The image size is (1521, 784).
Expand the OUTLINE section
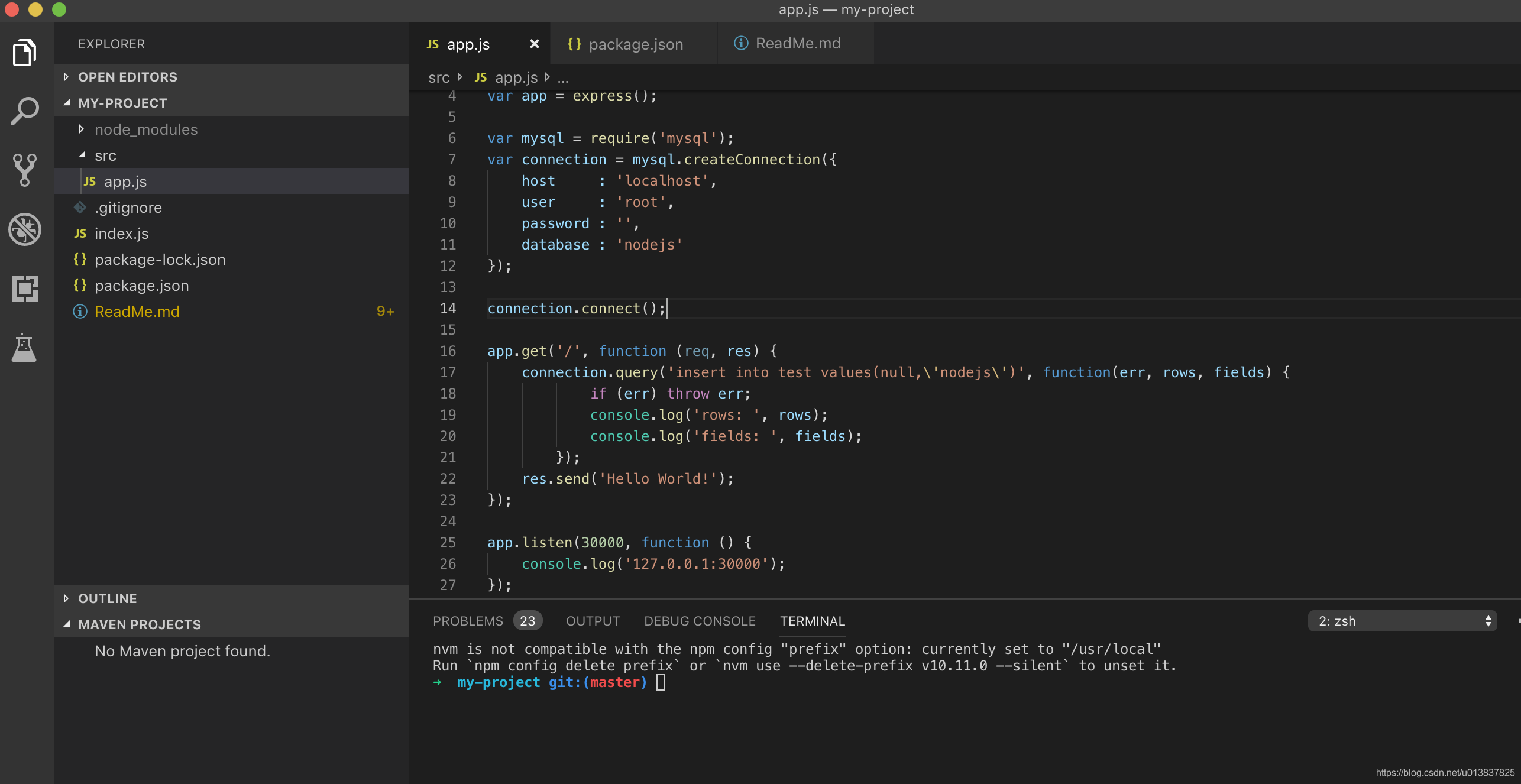coord(66,598)
